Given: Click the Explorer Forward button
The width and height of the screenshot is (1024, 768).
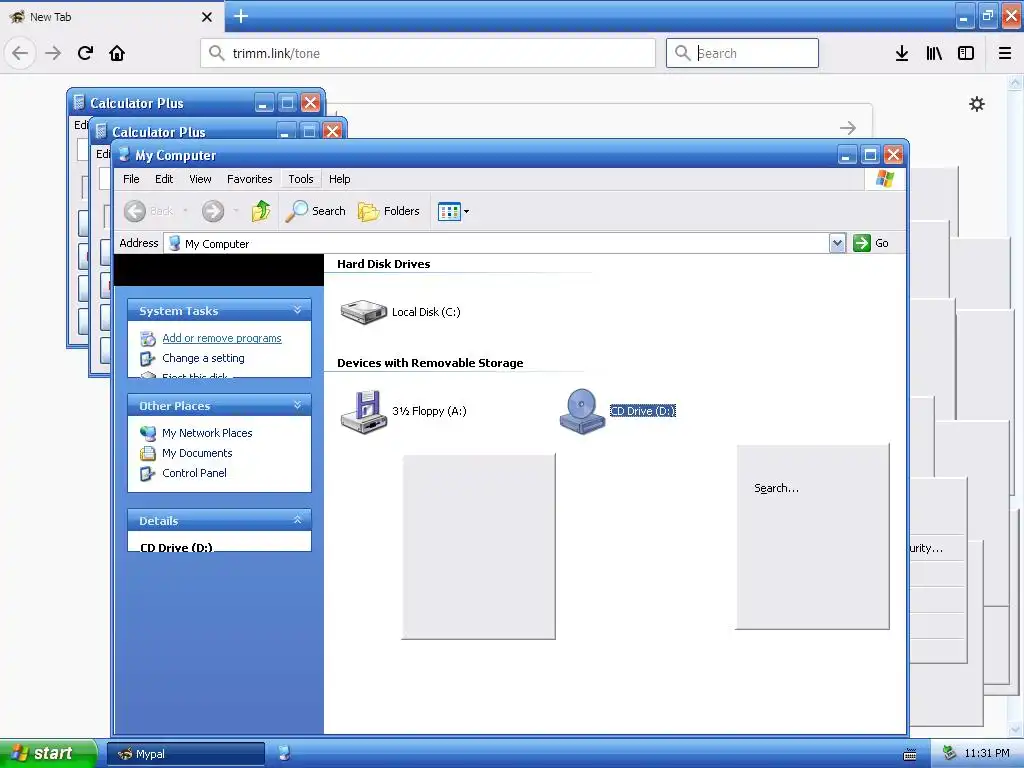Looking at the screenshot, I should [x=213, y=211].
